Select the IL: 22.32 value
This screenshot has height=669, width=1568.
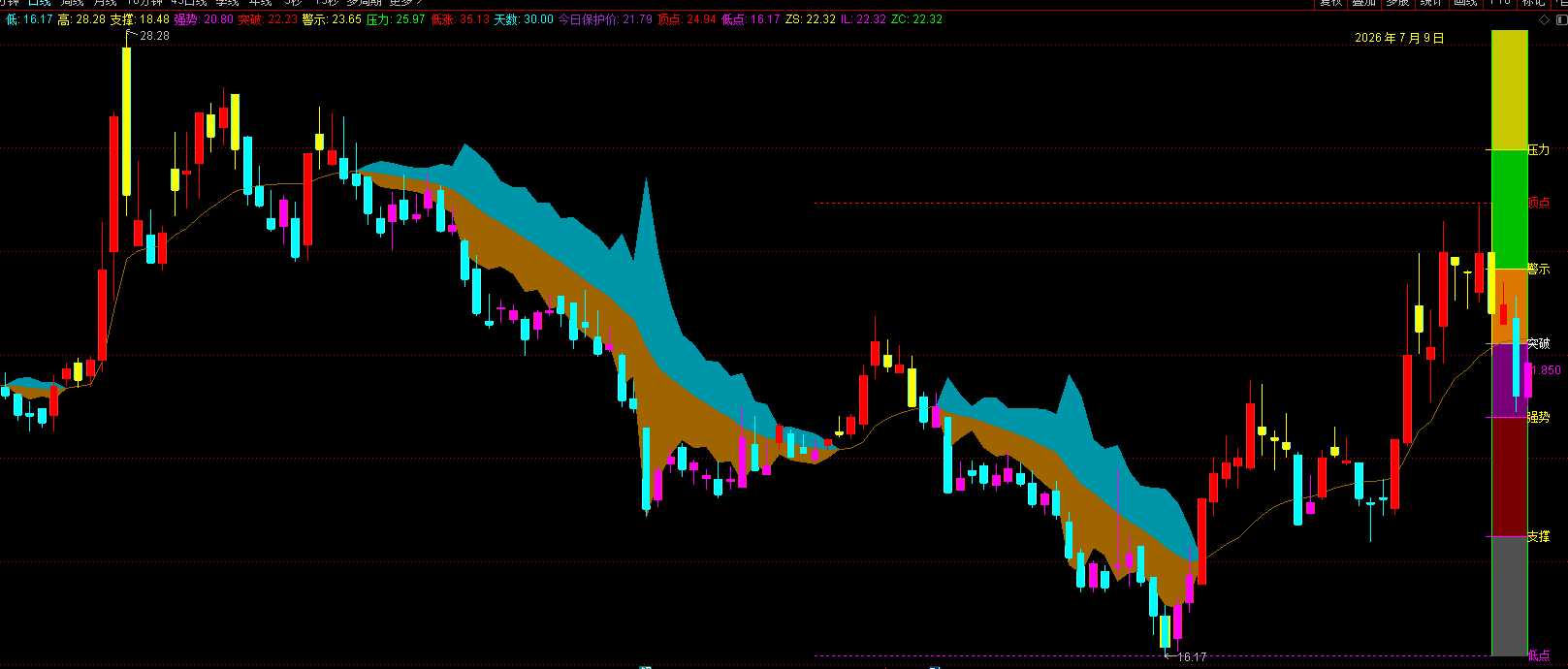coord(863,19)
